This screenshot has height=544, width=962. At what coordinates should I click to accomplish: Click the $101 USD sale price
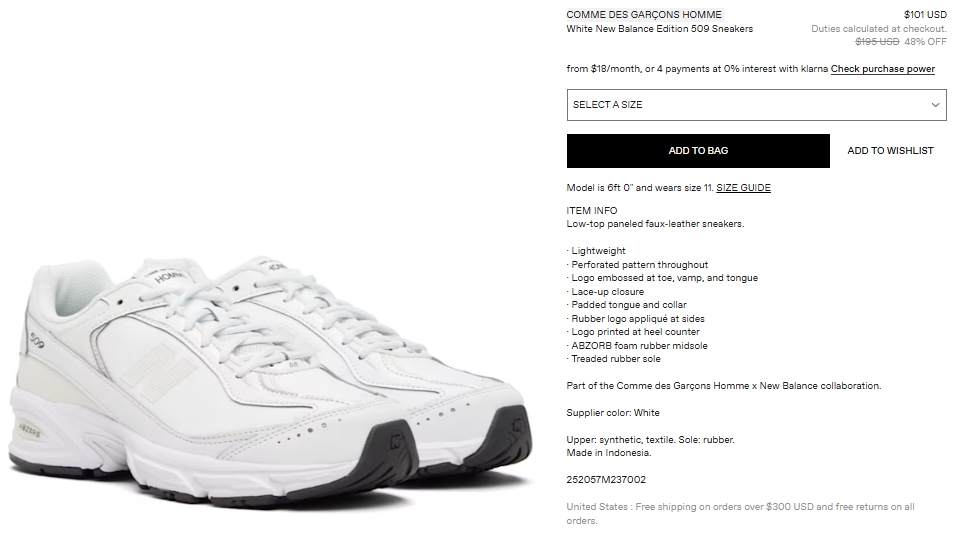[925, 14]
